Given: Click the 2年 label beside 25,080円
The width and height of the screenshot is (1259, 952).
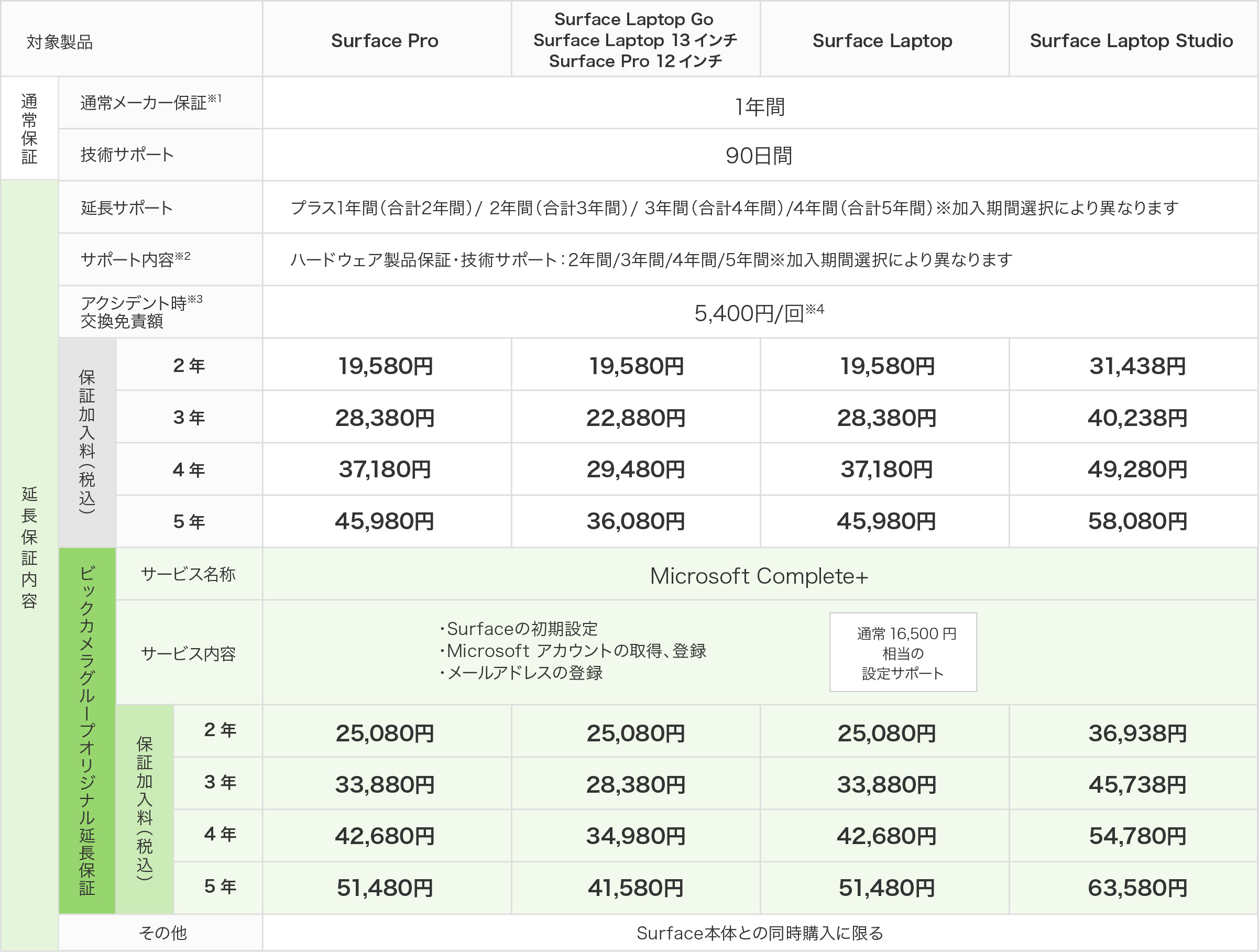Looking at the screenshot, I should click(x=220, y=730).
